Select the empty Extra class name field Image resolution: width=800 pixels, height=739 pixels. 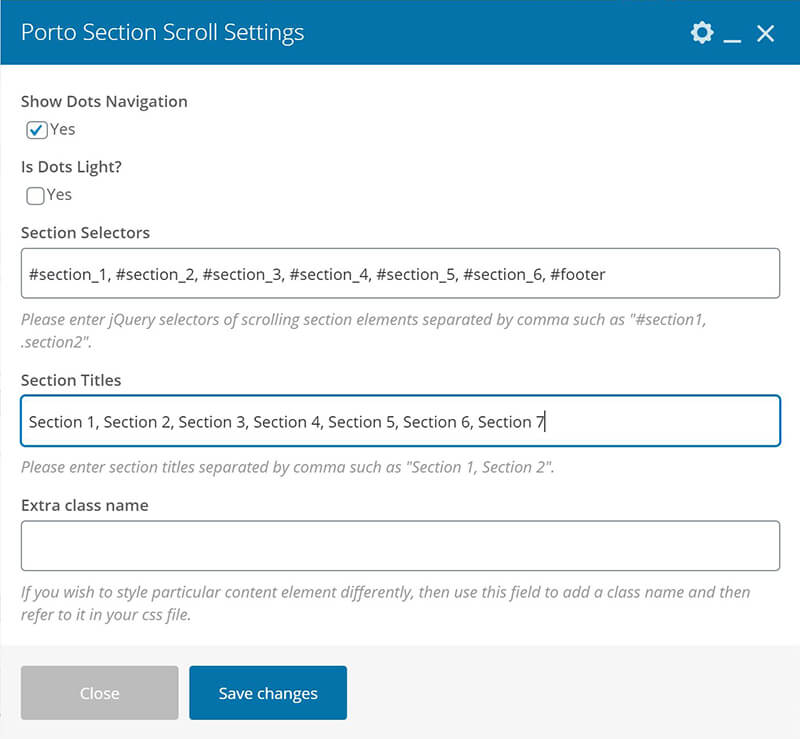click(x=400, y=545)
